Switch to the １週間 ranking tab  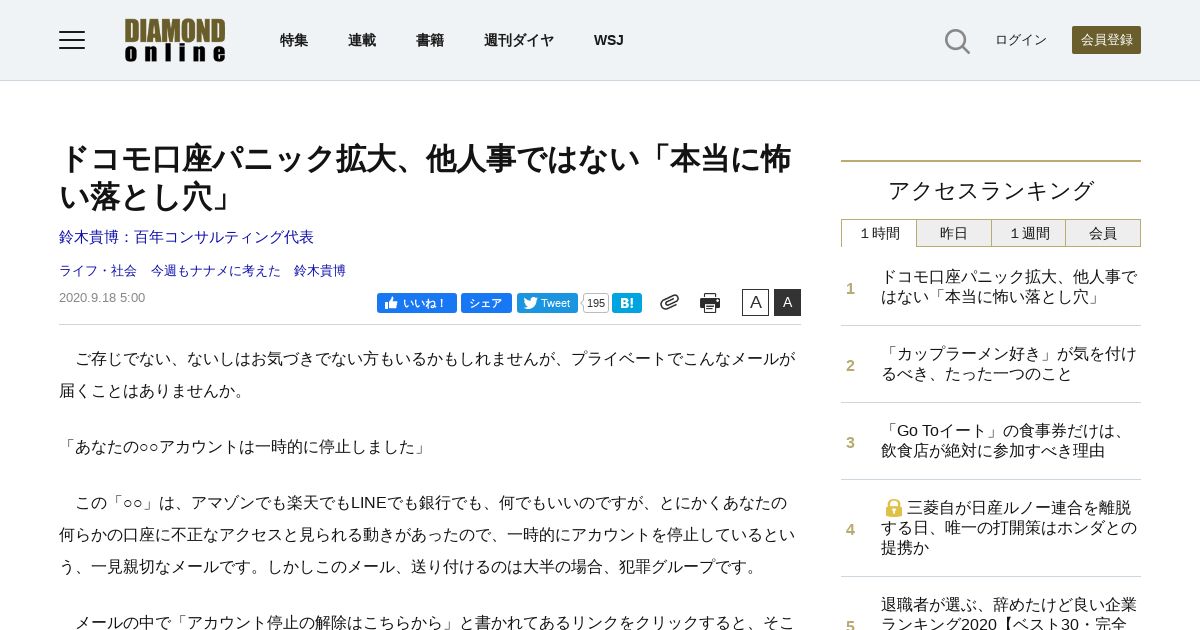point(1028,233)
